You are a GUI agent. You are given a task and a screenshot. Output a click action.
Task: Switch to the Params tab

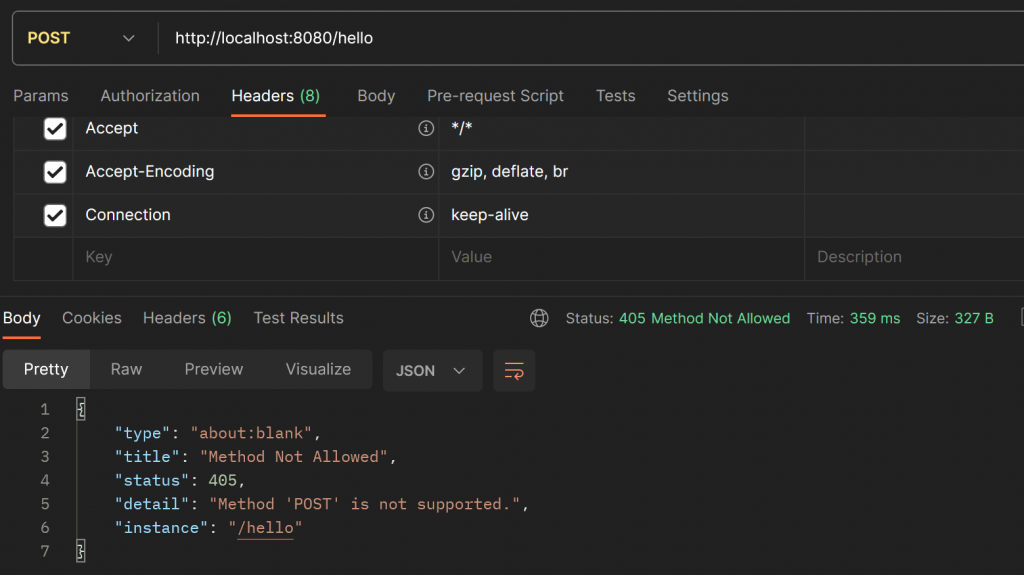[41, 96]
